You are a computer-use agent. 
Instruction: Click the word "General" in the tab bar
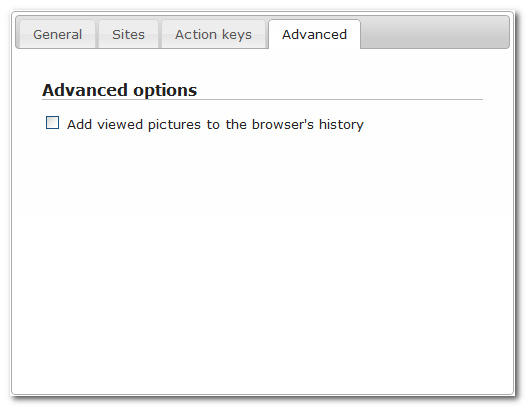coord(57,35)
